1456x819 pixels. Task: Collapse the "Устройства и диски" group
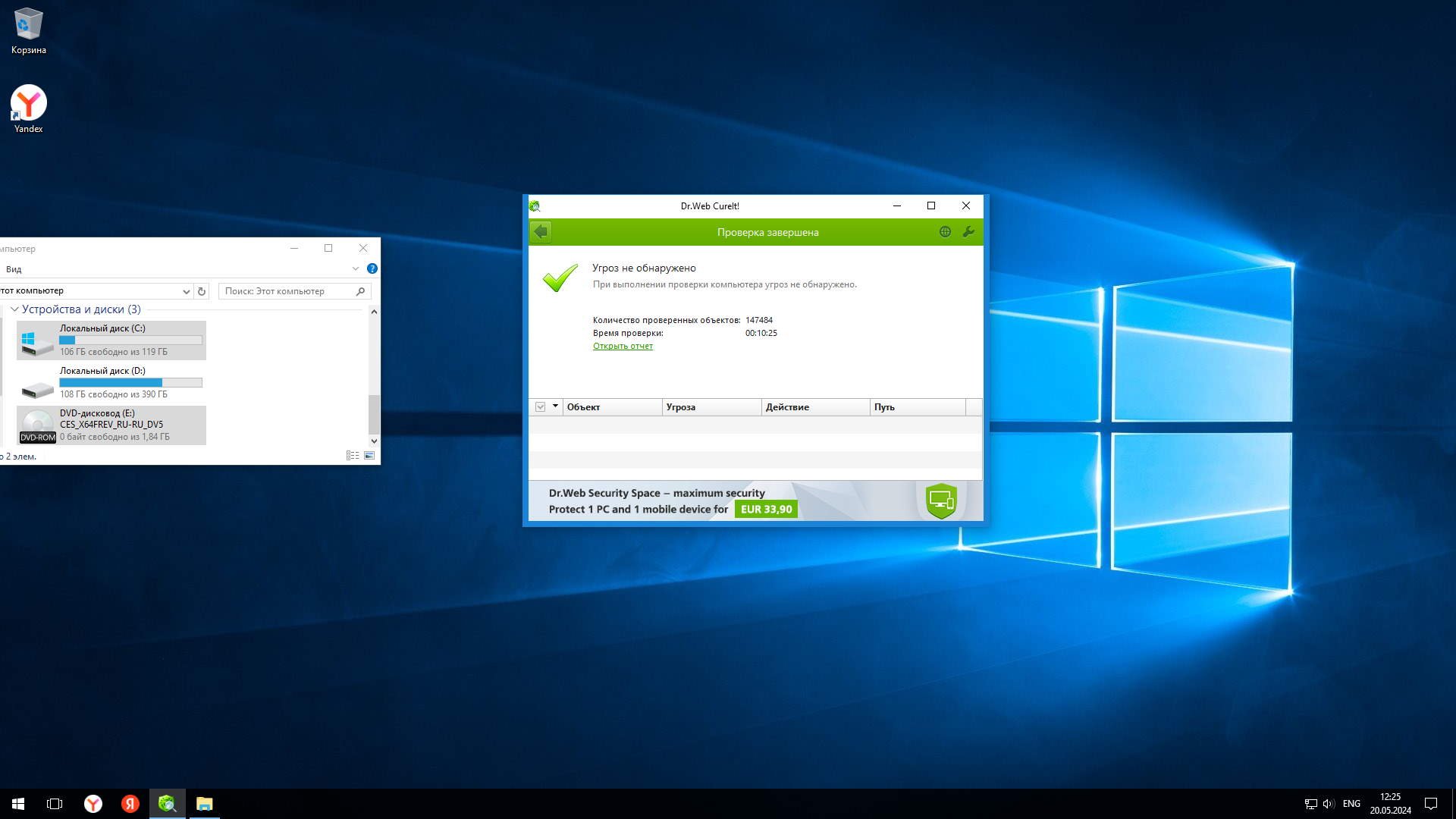(x=14, y=309)
